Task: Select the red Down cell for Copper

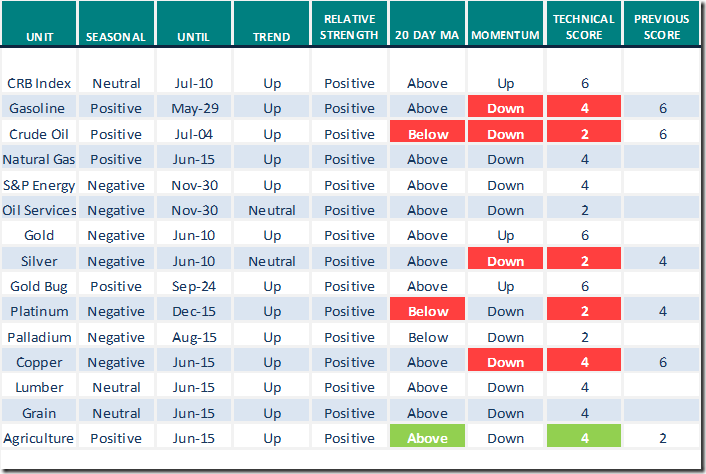Action: click(506, 362)
